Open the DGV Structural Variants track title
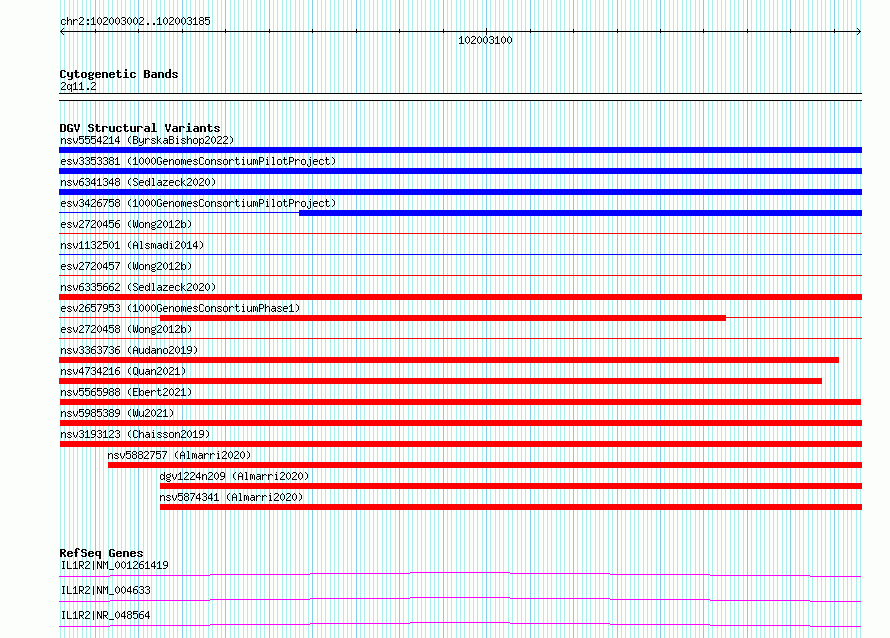This screenshot has width=890, height=638. point(140,128)
